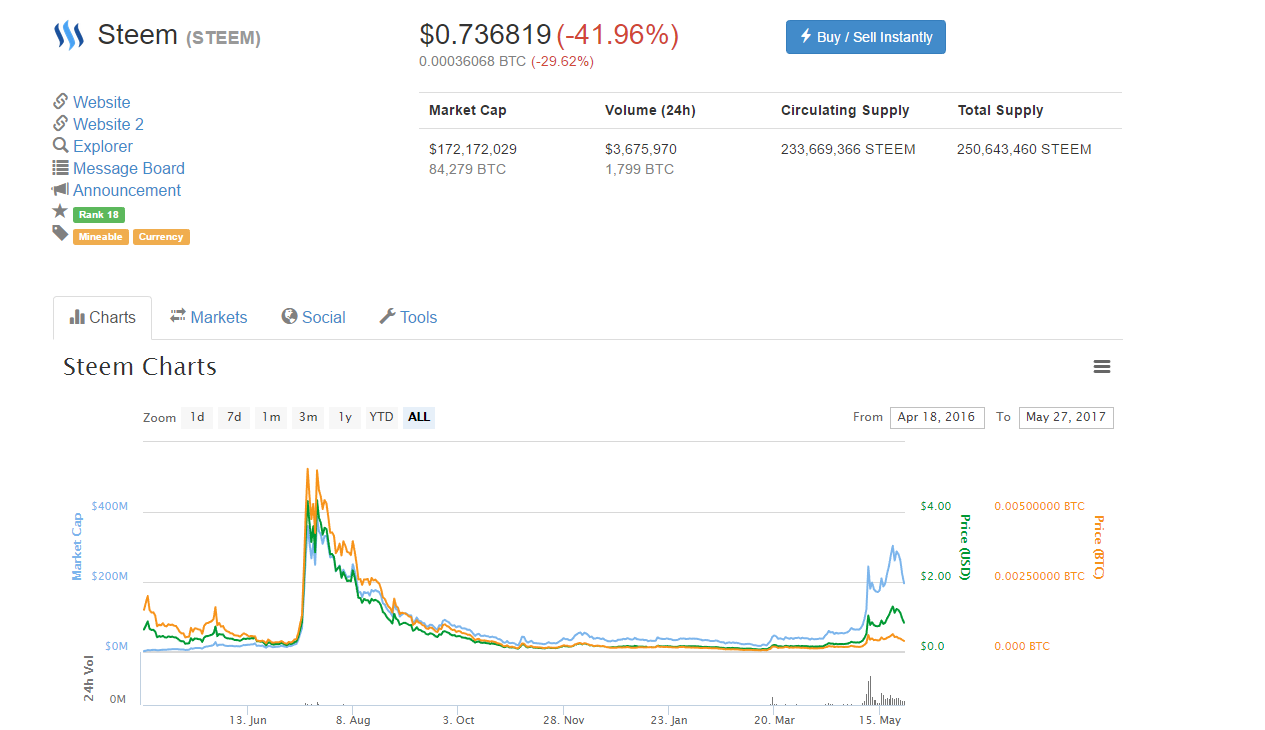Image resolution: width=1265 pixels, height=730 pixels.
Task: Click the 15. May axis date label
Action: [881, 720]
